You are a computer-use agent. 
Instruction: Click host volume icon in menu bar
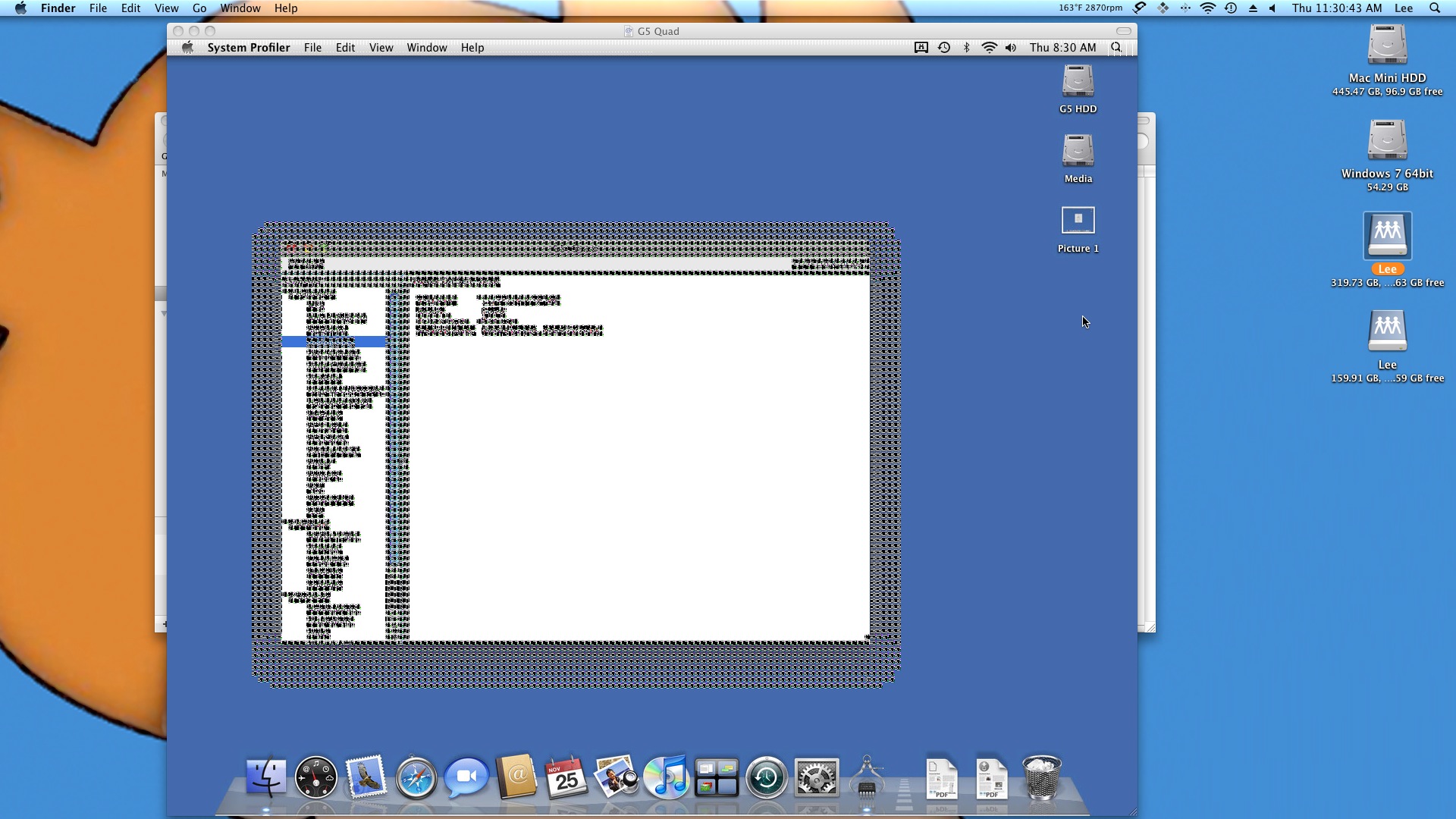tap(1272, 8)
